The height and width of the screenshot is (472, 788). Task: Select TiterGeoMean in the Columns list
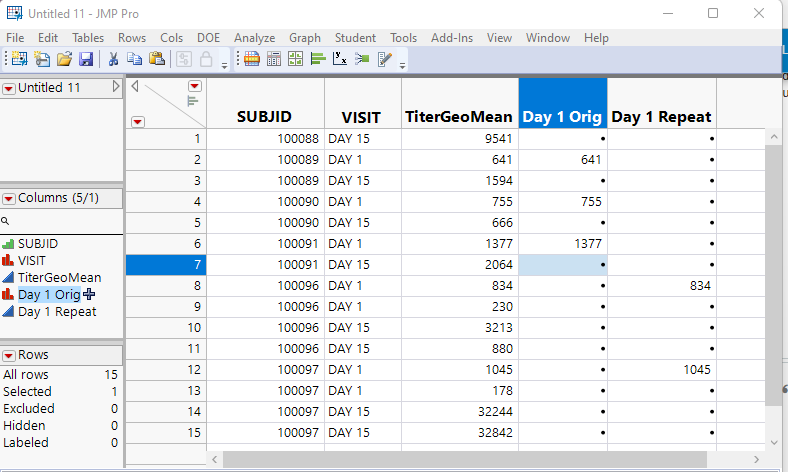point(59,277)
